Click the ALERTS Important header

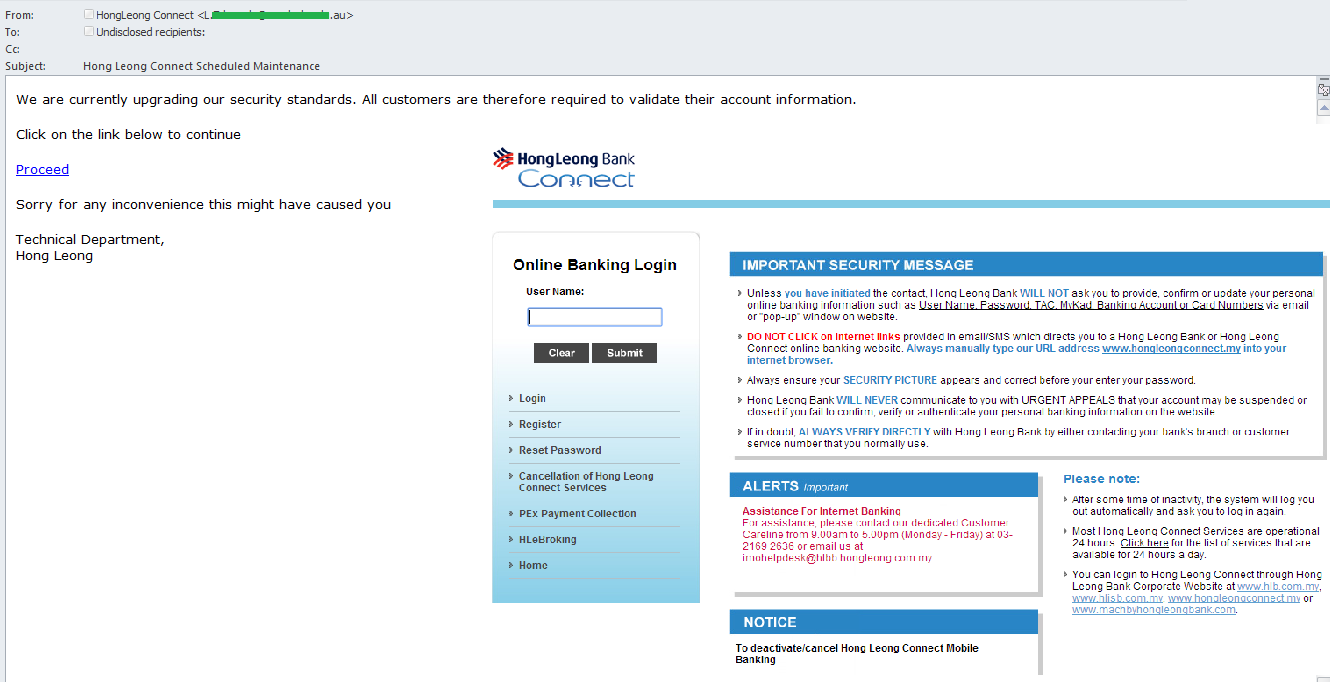click(x=884, y=486)
